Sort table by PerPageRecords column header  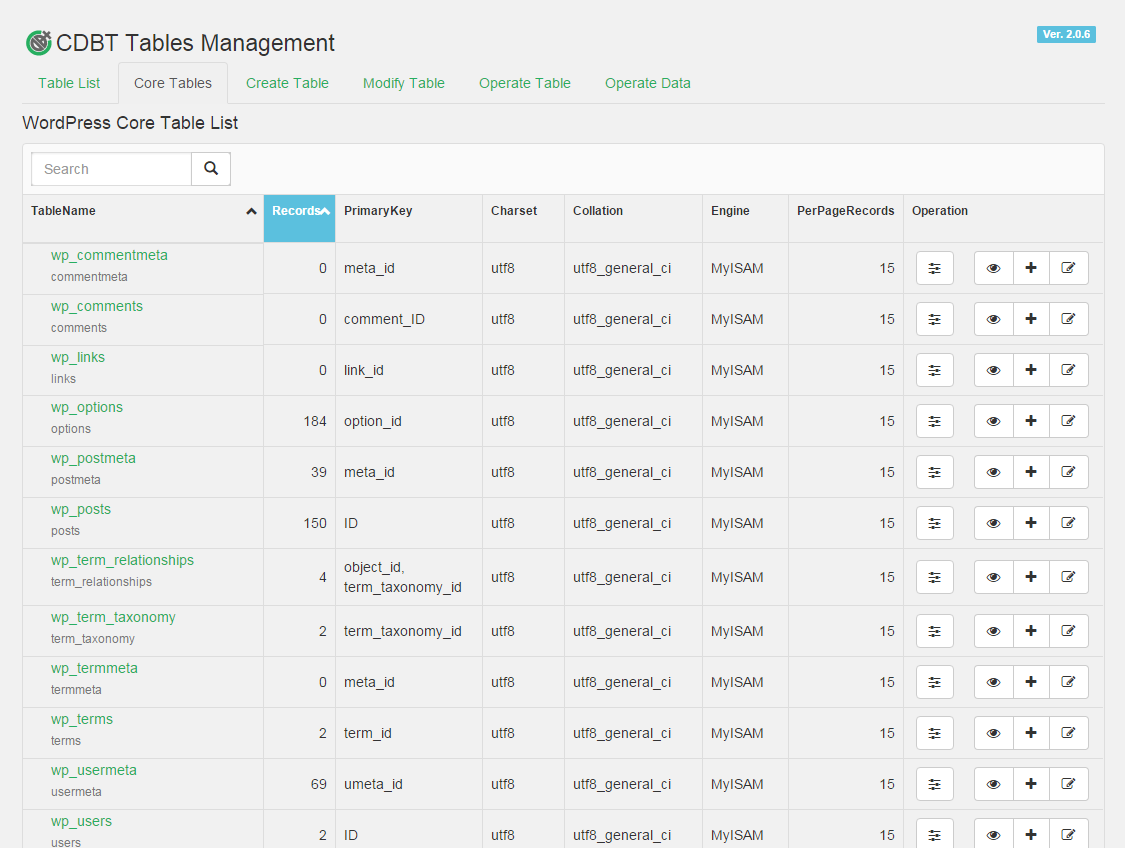(x=845, y=211)
